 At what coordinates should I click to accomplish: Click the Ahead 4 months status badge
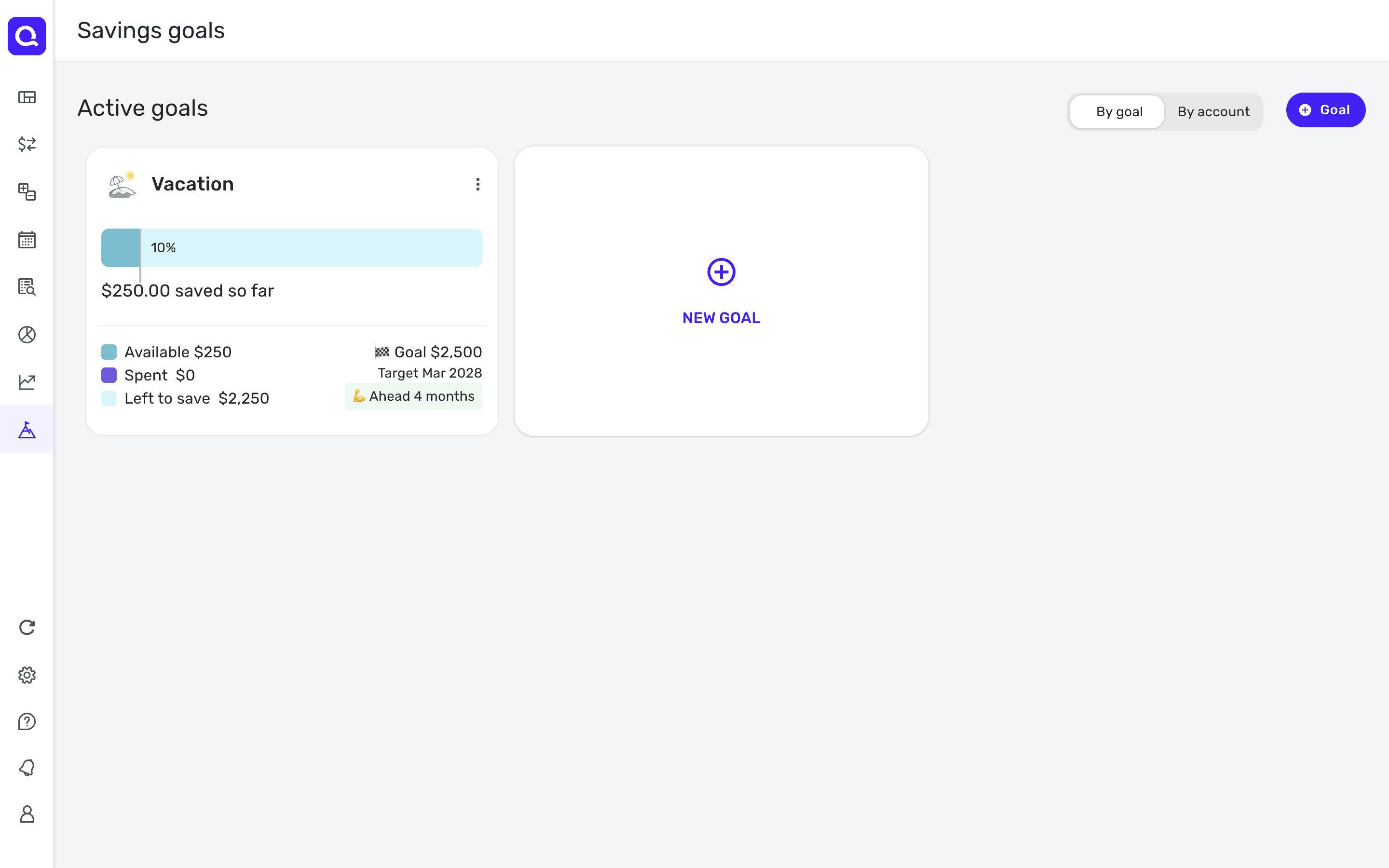[x=413, y=397]
